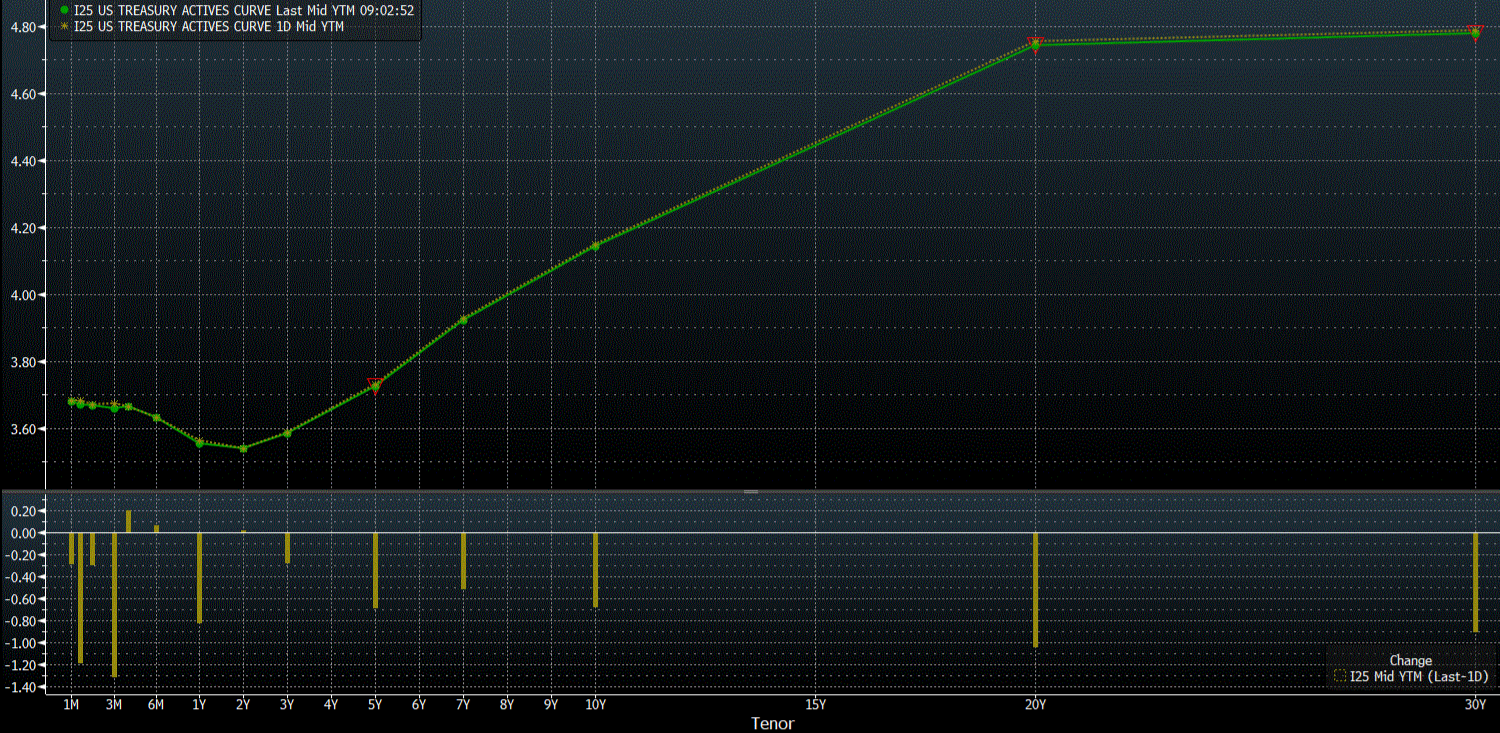Select the 2Y data point on the curve

tap(243, 448)
